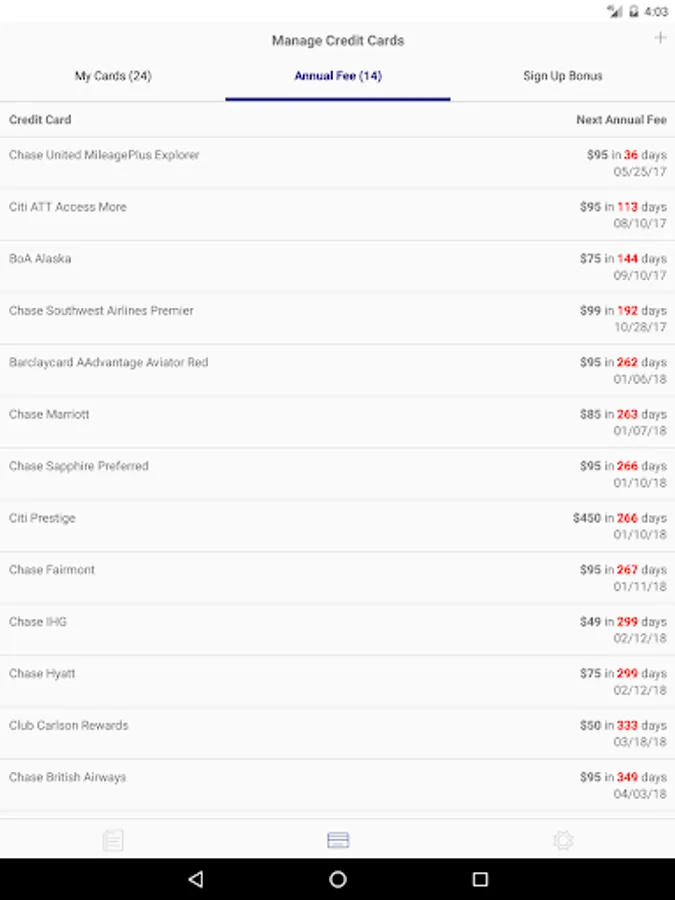Switch to My Cards (24) tab
The height and width of the screenshot is (900, 675).
[x=113, y=76]
